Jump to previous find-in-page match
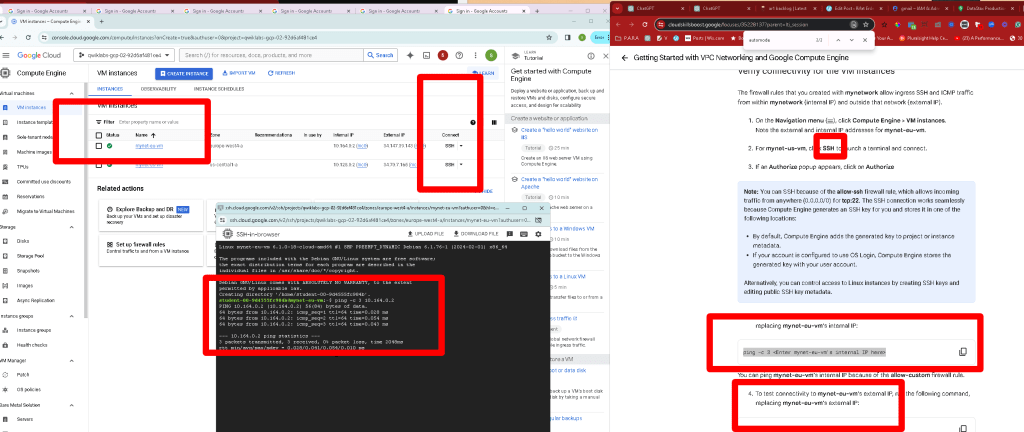Image resolution: width=1024 pixels, height=432 pixels. [837, 40]
